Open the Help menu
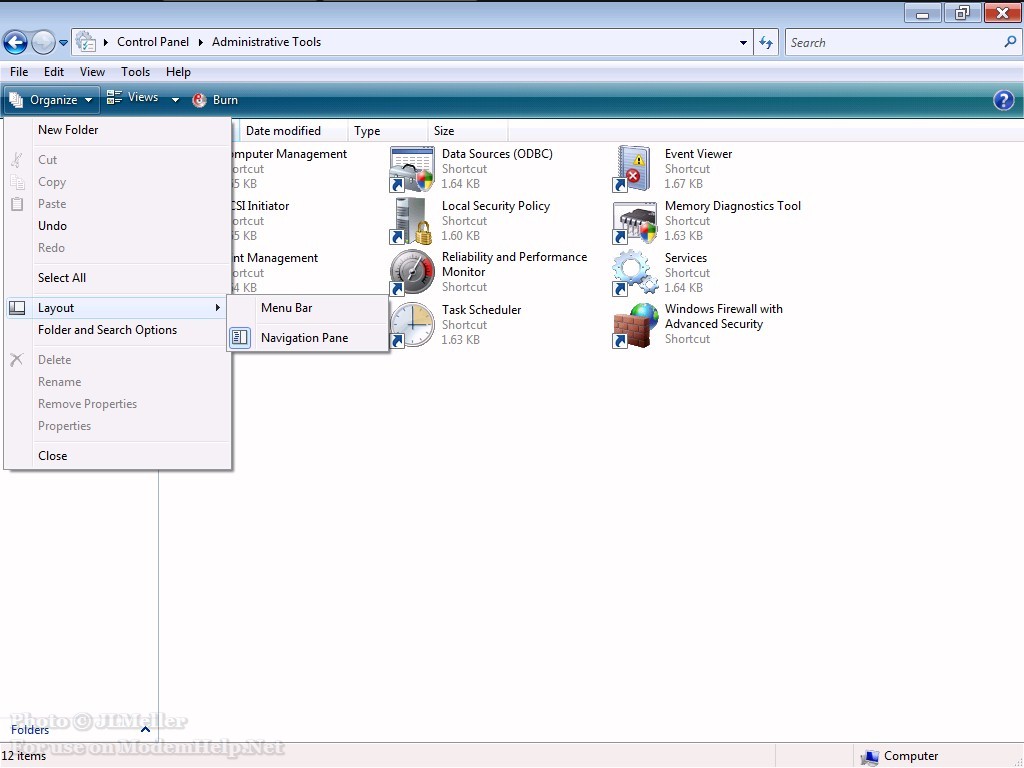This screenshot has height=768, width=1024. (x=178, y=72)
